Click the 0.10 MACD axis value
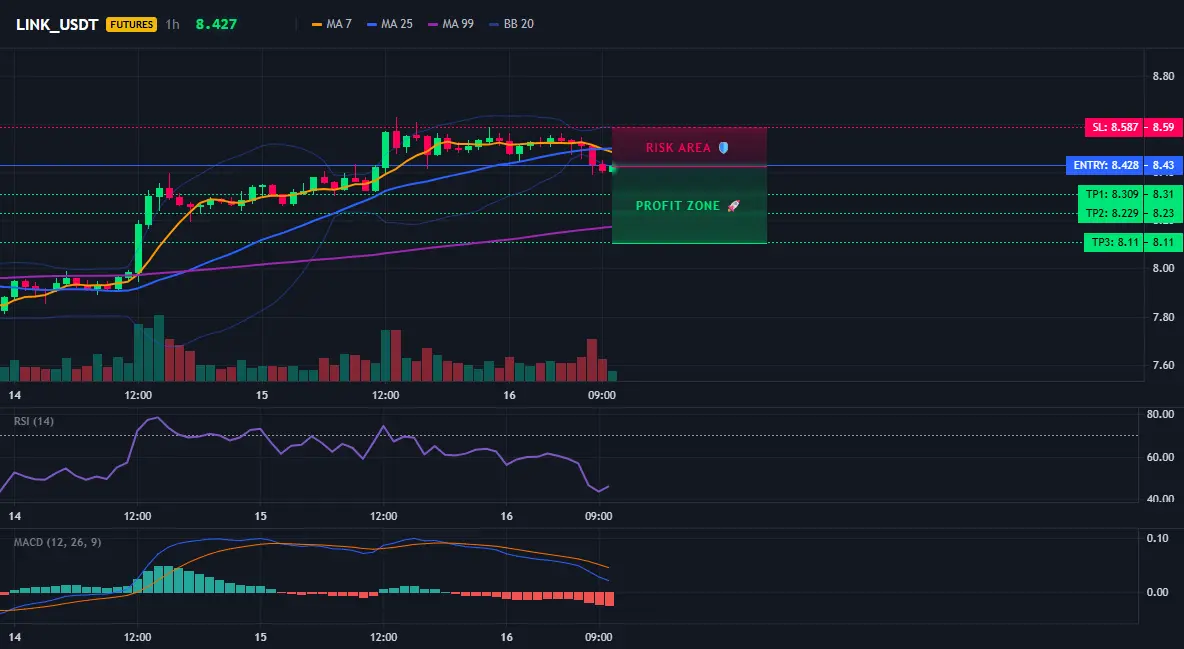This screenshot has height=649, width=1184. [x=1158, y=538]
